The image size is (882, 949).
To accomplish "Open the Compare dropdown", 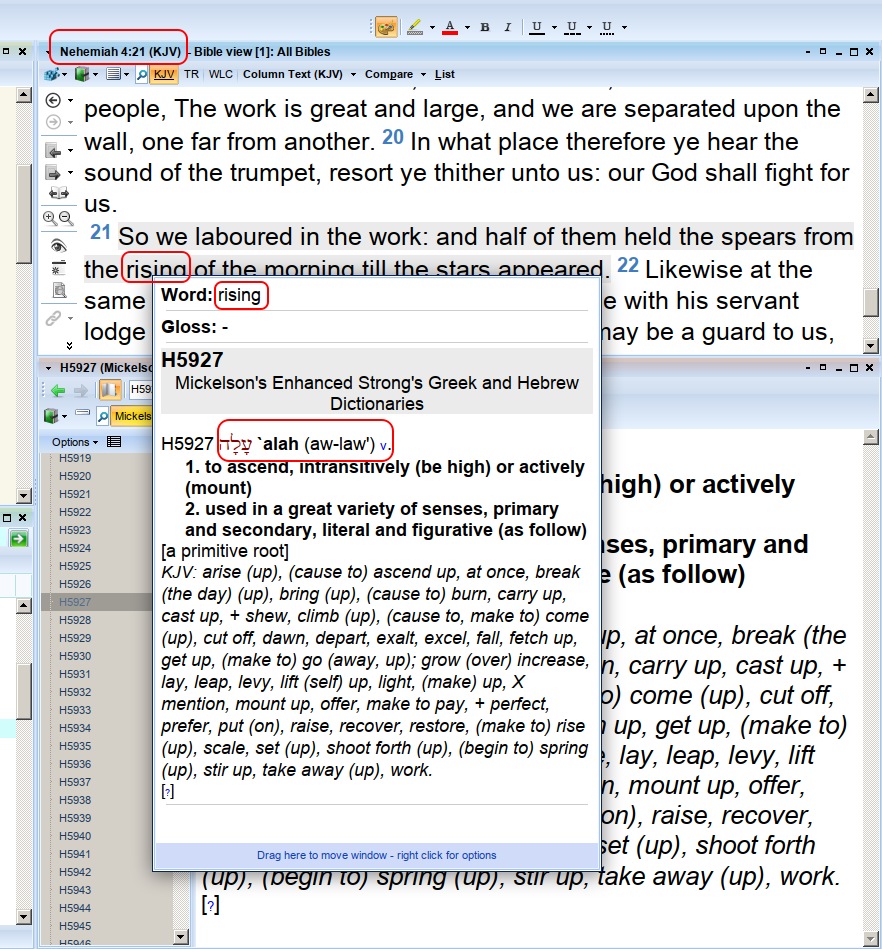I will coord(394,74).
